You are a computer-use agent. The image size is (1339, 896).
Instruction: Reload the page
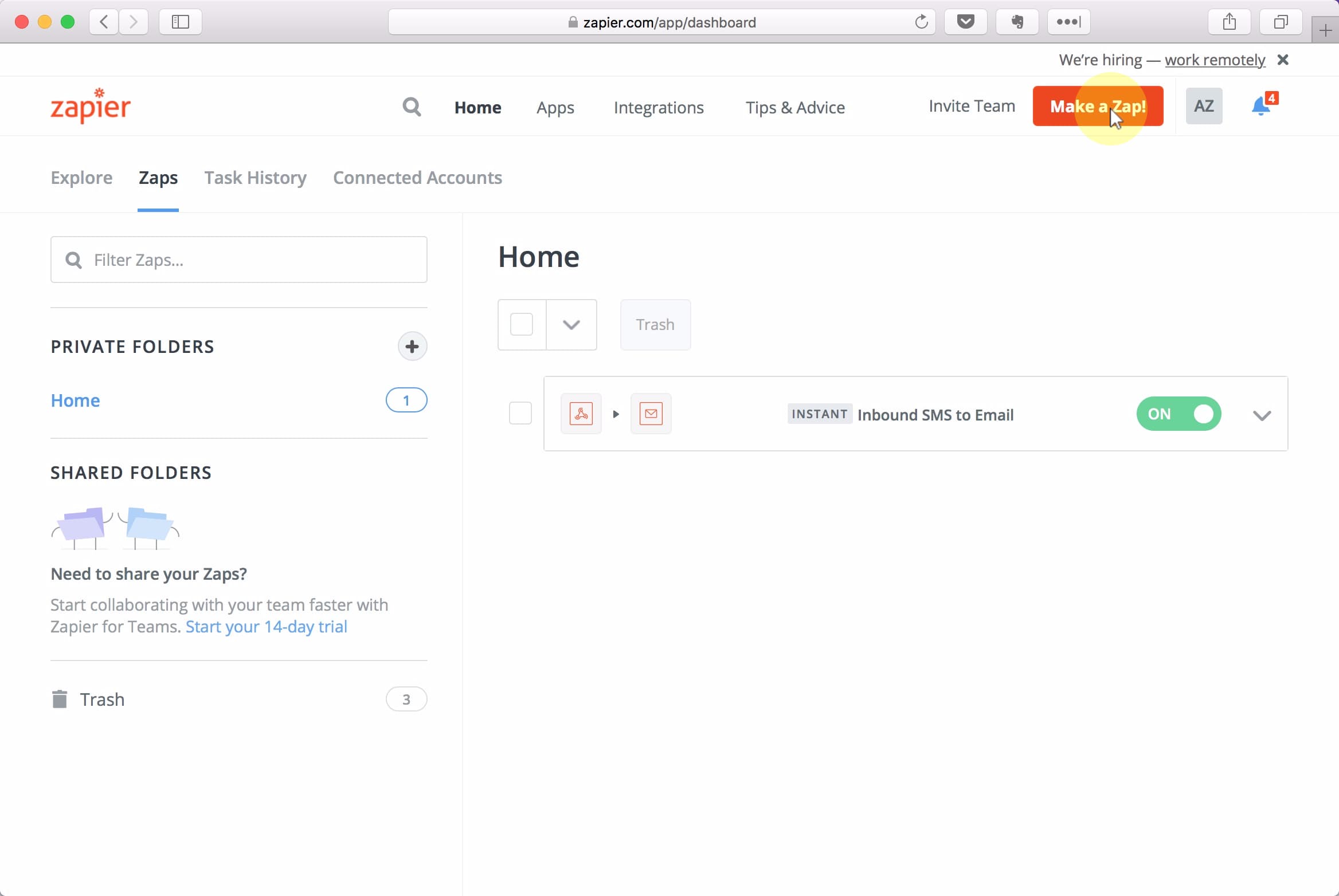[x=921, y=22]
